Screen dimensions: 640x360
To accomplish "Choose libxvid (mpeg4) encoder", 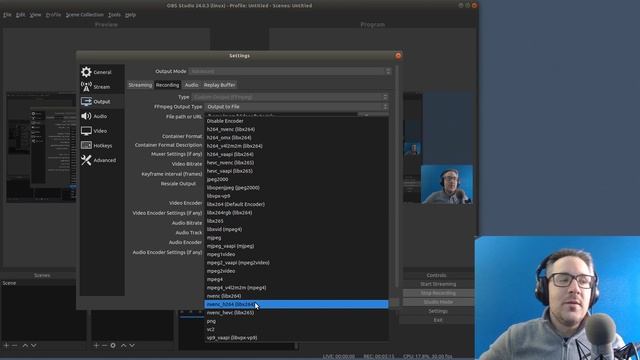I will [x=296, y=229].
